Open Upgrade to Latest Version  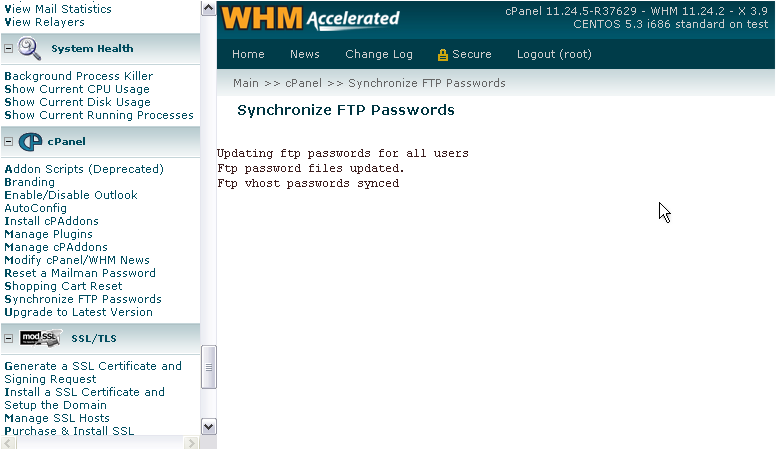[79, 312]
